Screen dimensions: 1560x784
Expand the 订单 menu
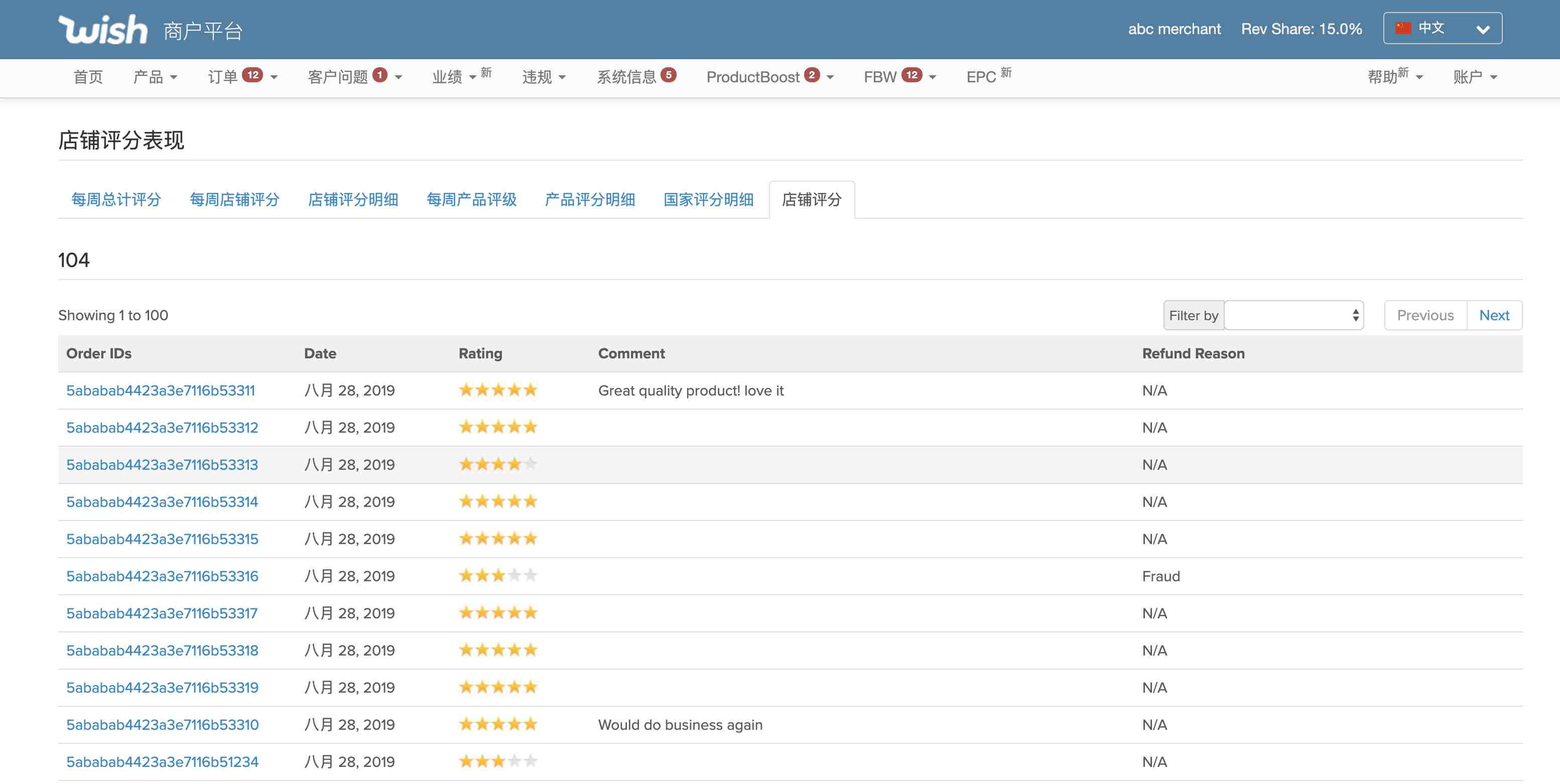243,77
